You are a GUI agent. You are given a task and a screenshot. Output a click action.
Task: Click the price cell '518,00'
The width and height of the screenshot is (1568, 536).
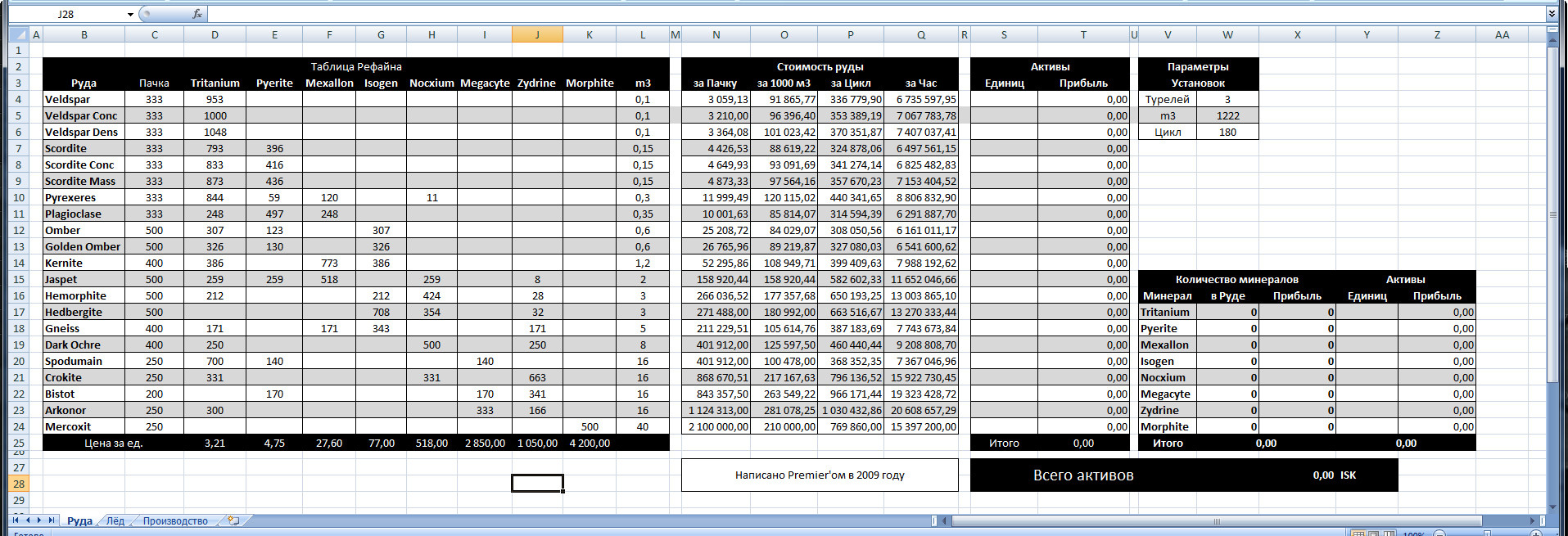coord(432,443)
